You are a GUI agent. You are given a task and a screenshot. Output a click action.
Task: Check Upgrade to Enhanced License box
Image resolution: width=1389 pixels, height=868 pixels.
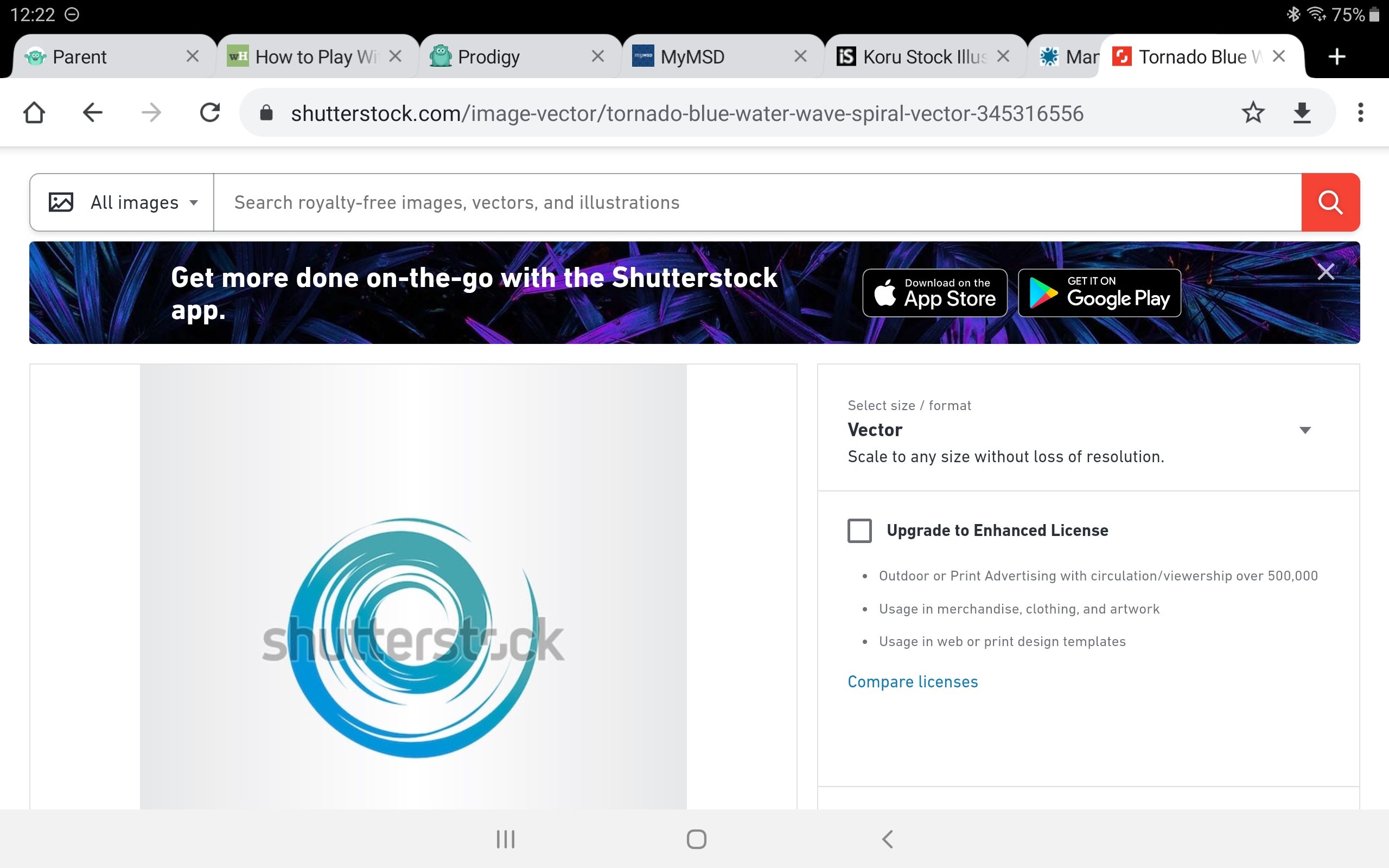[859, 531]
